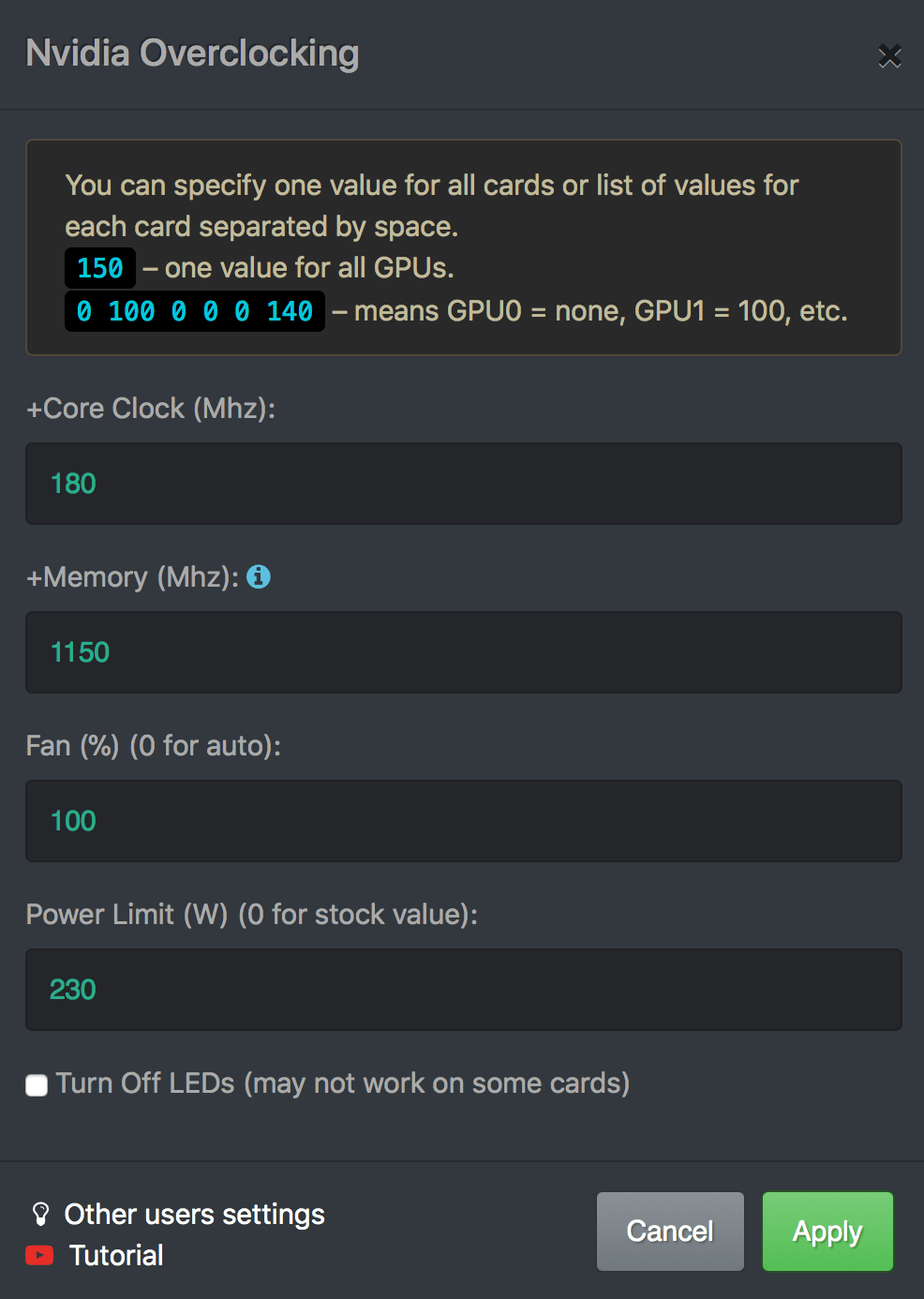
Task: Open Other users settings link
Action: pyautogui.click(x=194, y=1215)
